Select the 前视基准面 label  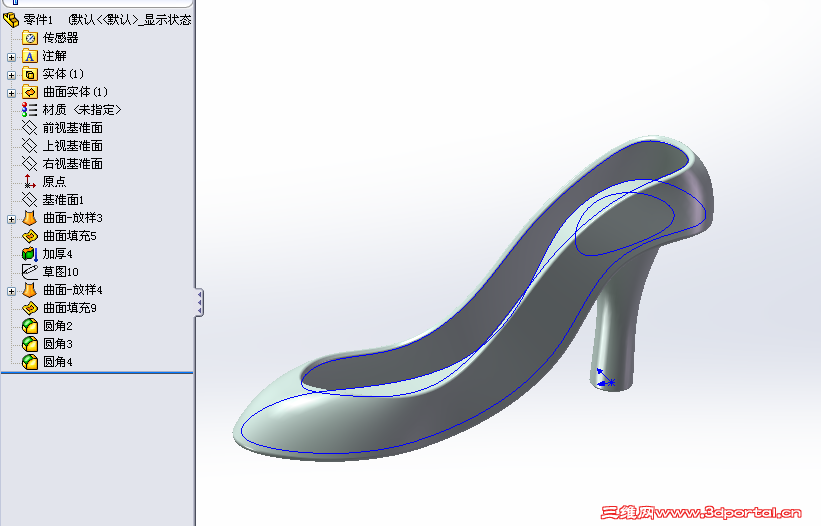click(73, 128)
